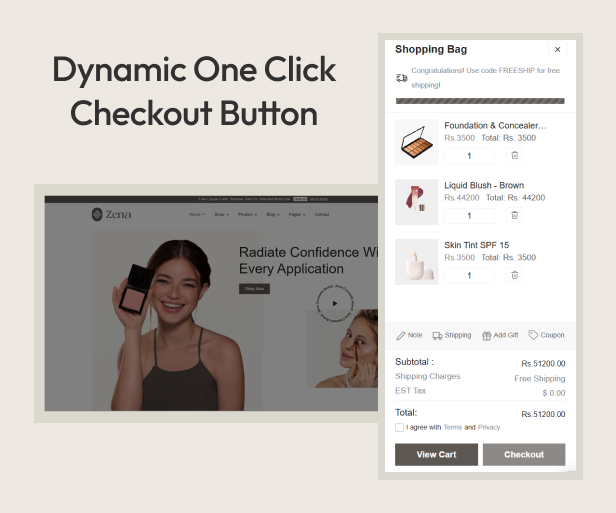Open the Contact menu item
This screenshot has width=616, height=513.
coord(322,214)
